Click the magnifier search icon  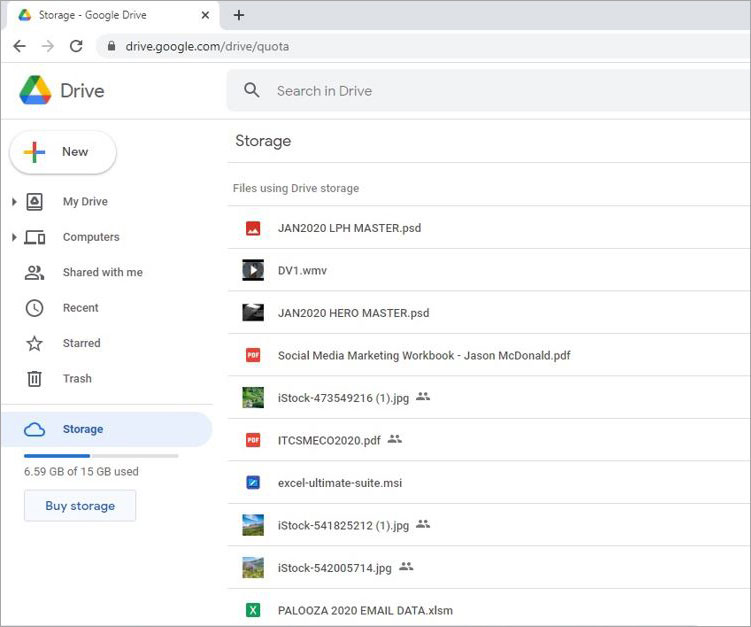tap(251, 90)
